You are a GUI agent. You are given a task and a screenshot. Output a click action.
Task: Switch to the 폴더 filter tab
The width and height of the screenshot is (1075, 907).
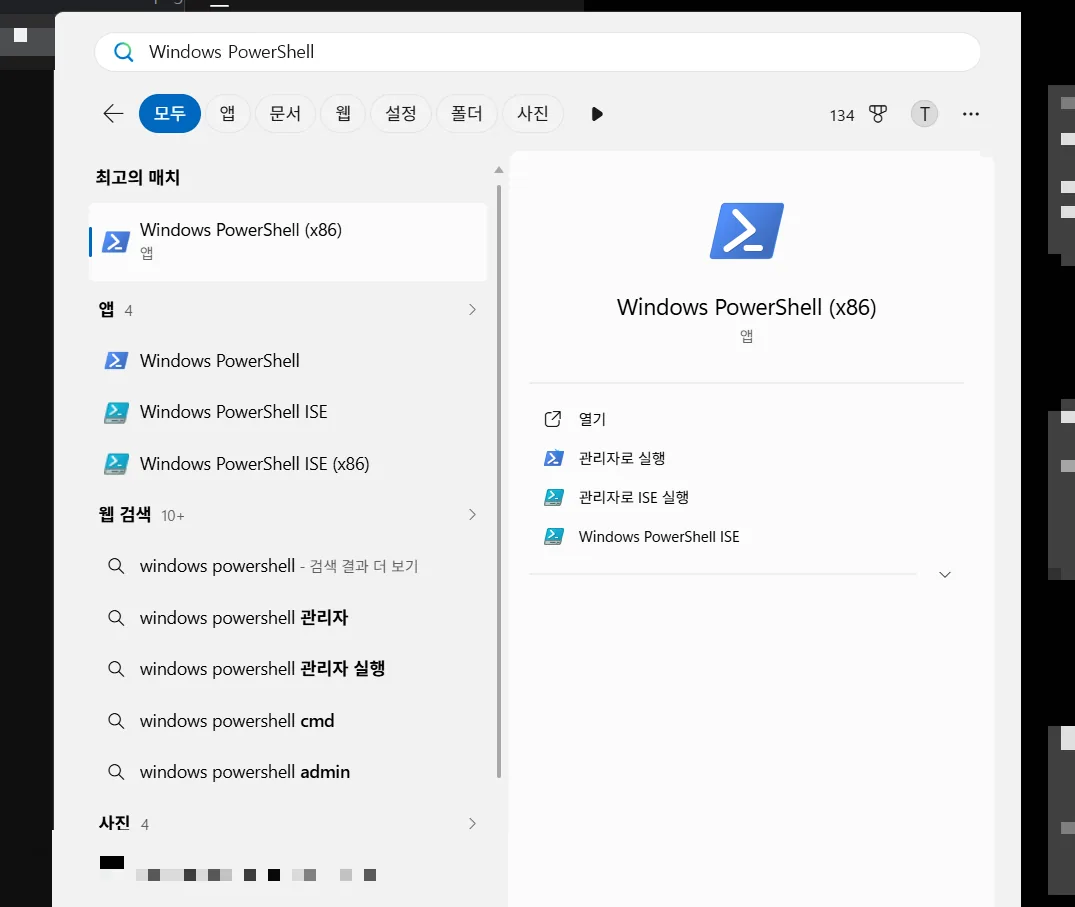pos(467,113)
